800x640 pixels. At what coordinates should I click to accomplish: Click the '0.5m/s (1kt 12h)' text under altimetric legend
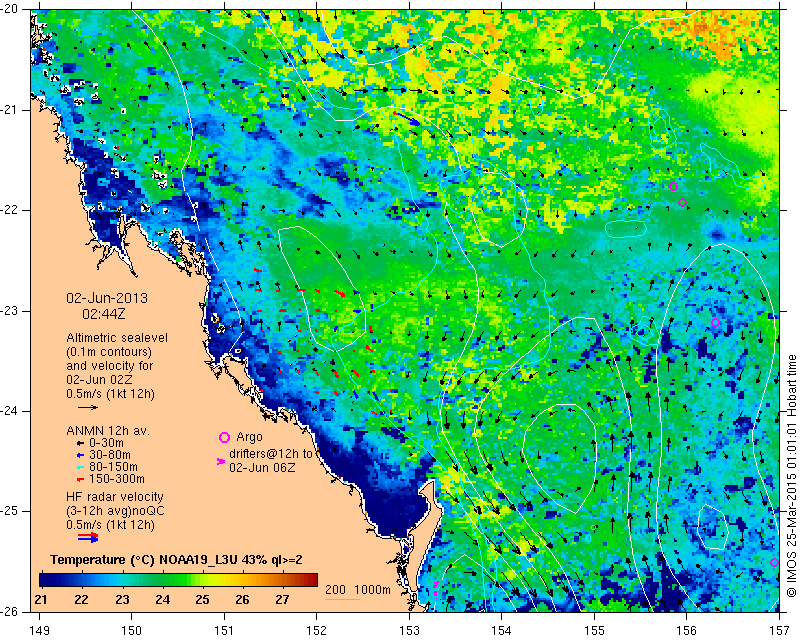point(110,394)
